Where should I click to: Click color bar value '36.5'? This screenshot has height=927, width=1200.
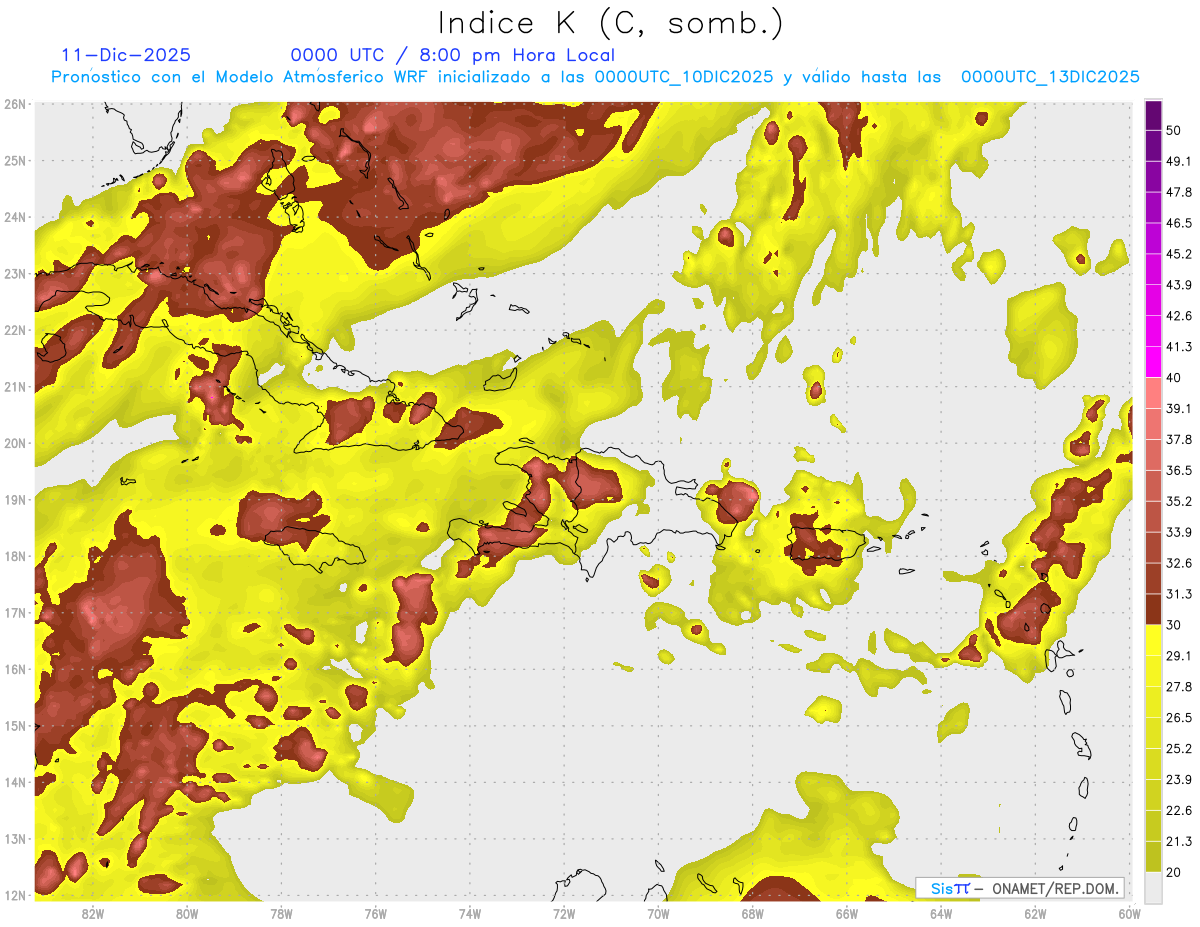(1178, 470)
